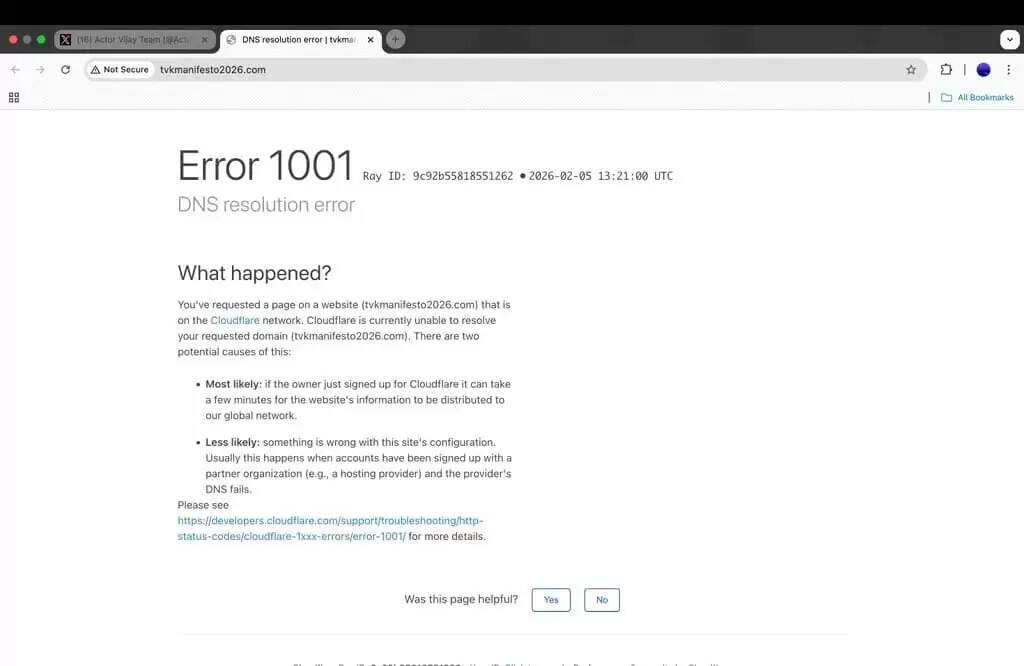Click the new tab plus button
This screenshot has width=1024, height=666.
point(396,40)
